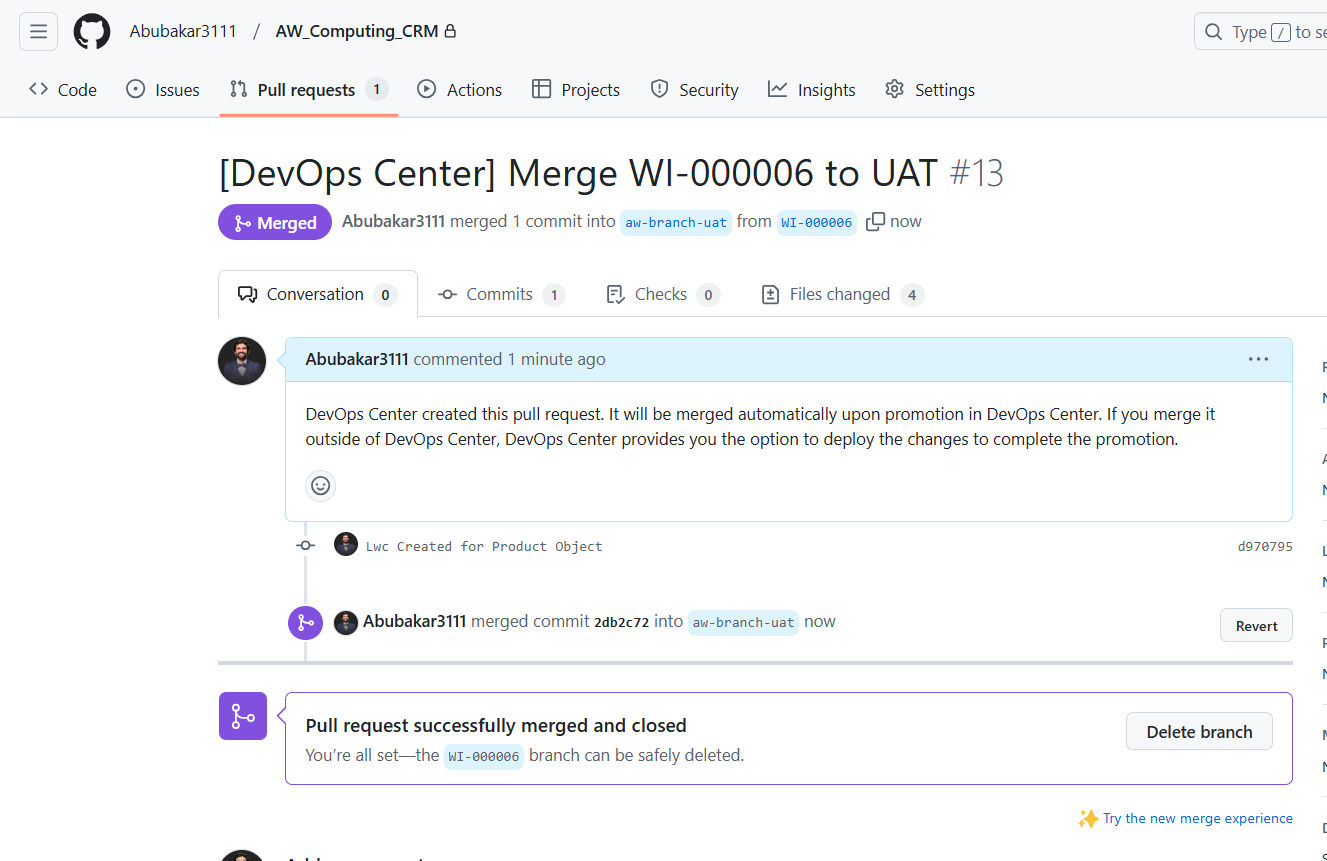Click the Actions tab play icon
Image resolution: width=1327 pixels, height=861 pixels.
tap(426, 89)
